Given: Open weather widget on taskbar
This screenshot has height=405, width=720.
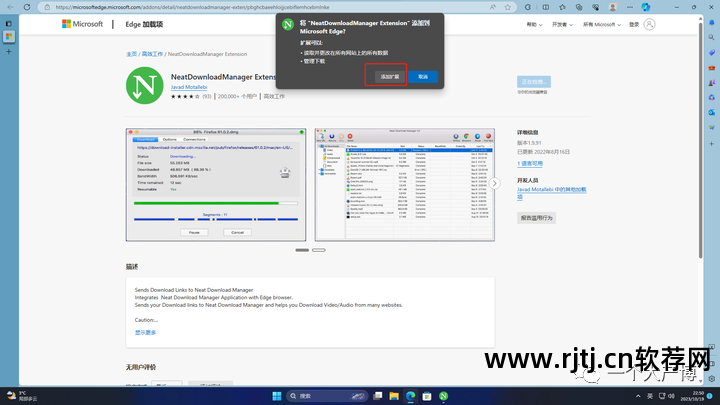Looking at the screenshot, I should 21,396.
